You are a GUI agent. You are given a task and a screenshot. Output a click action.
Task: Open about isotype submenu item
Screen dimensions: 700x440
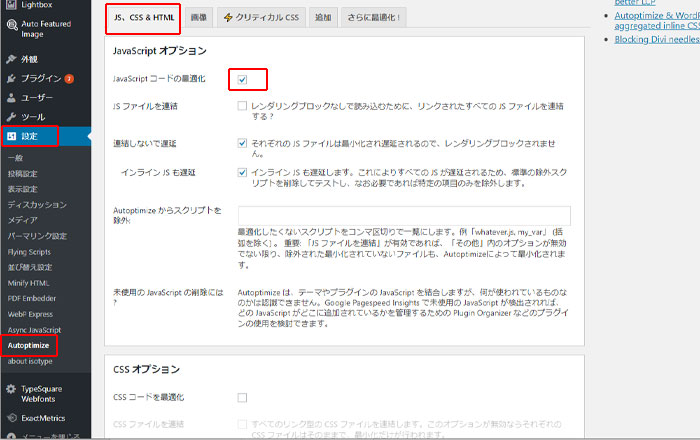[x=30, y=361]
